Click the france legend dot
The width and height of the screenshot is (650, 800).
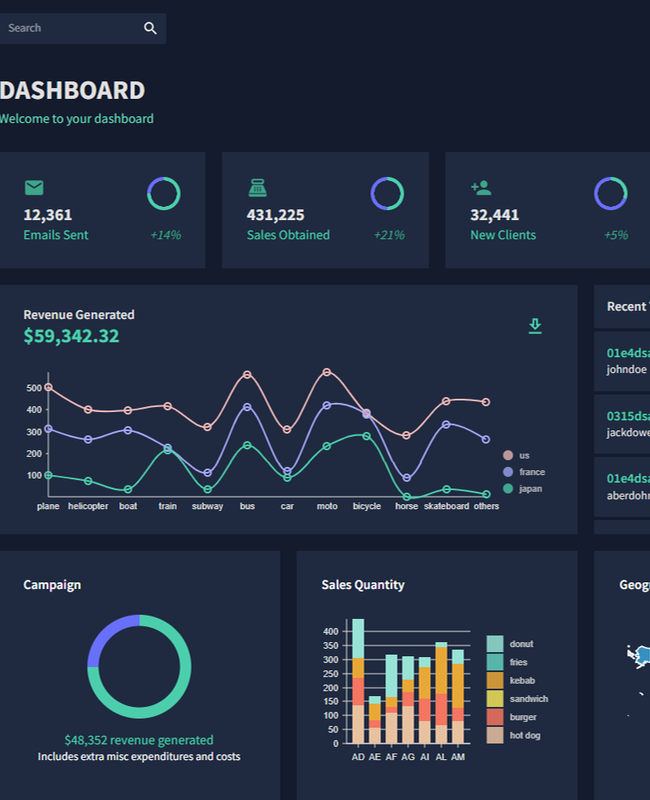(x=508, y=472)
